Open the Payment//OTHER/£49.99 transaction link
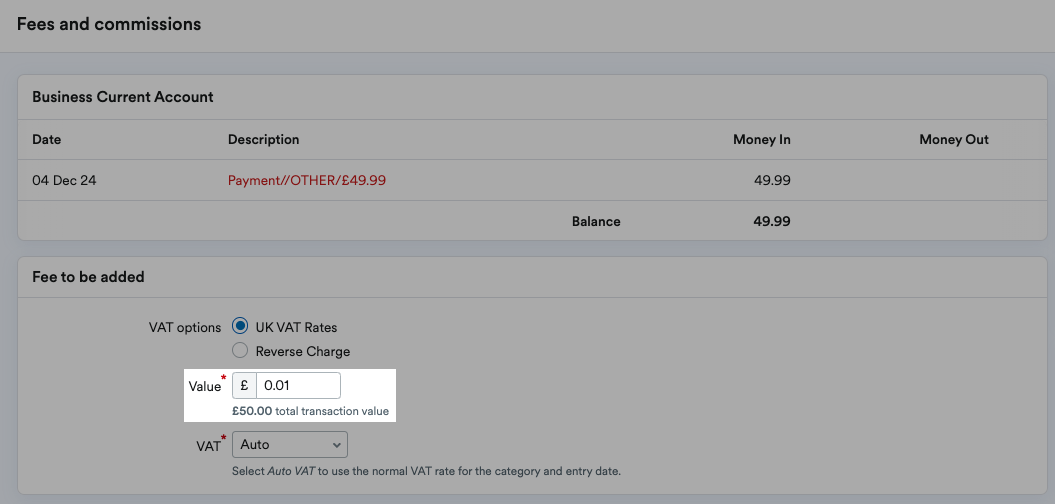The width and height of the screenshot is (1055, 504). (x=307, y=180)
